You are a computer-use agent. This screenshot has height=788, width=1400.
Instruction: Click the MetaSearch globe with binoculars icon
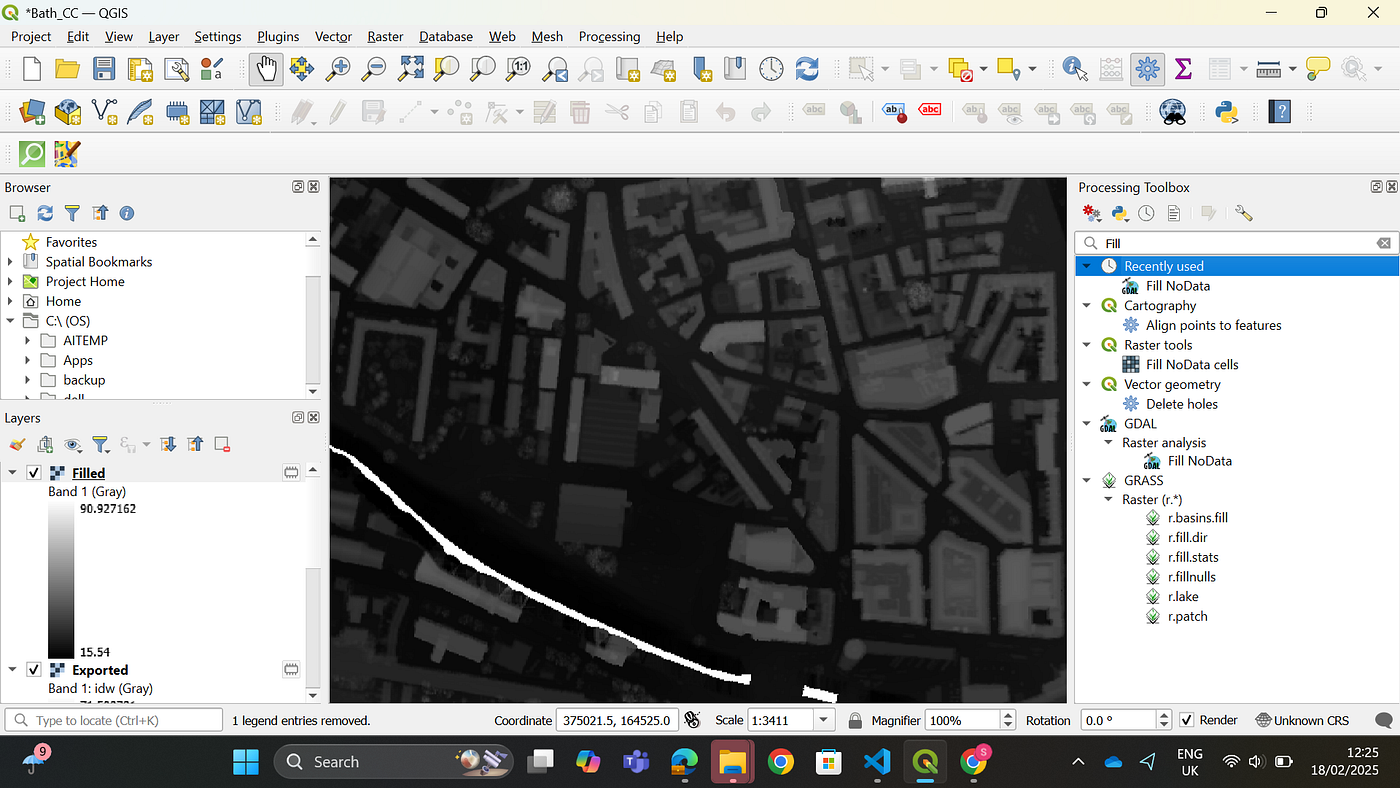pos(1173,112)
